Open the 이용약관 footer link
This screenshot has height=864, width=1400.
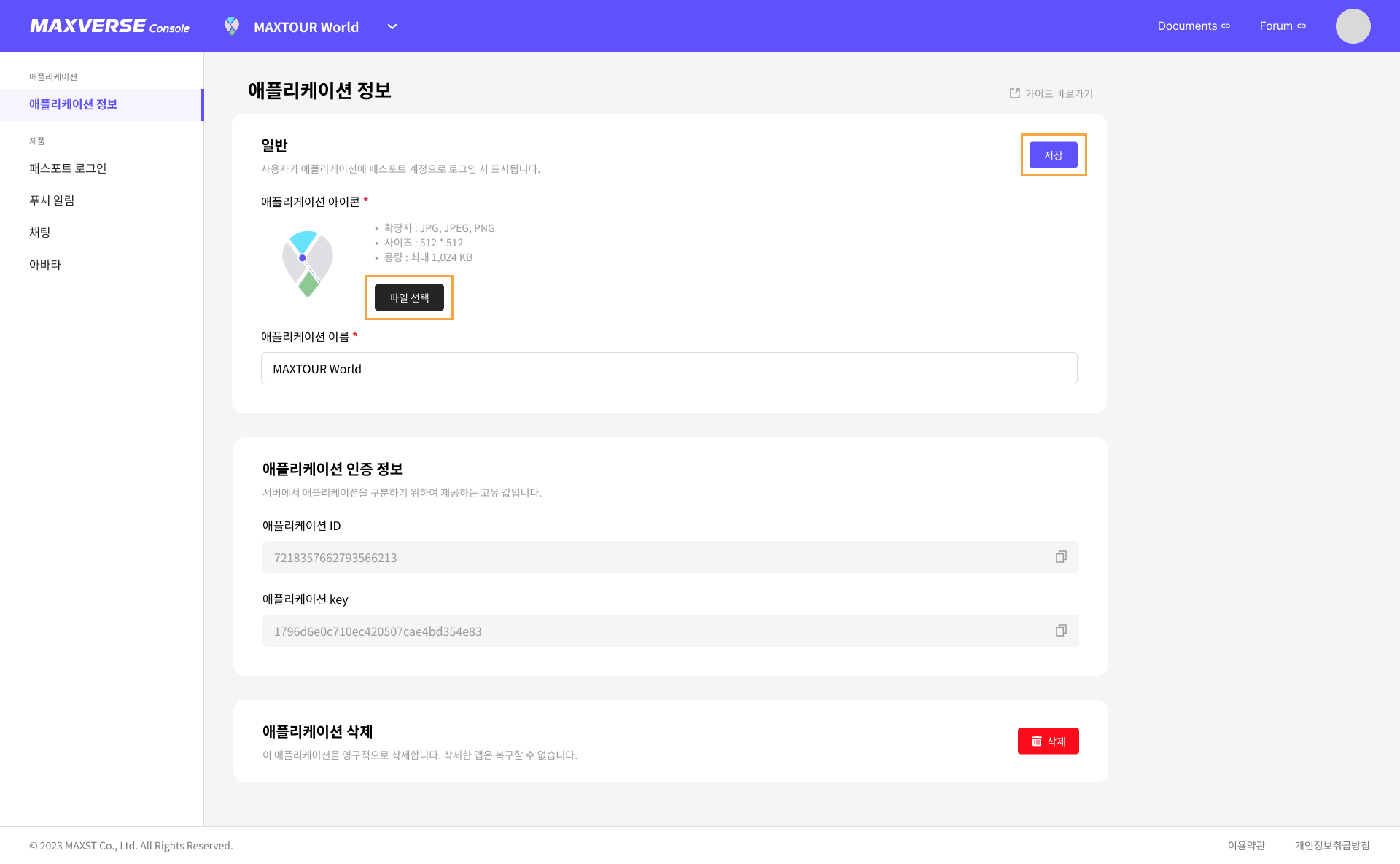(1246, 846)
